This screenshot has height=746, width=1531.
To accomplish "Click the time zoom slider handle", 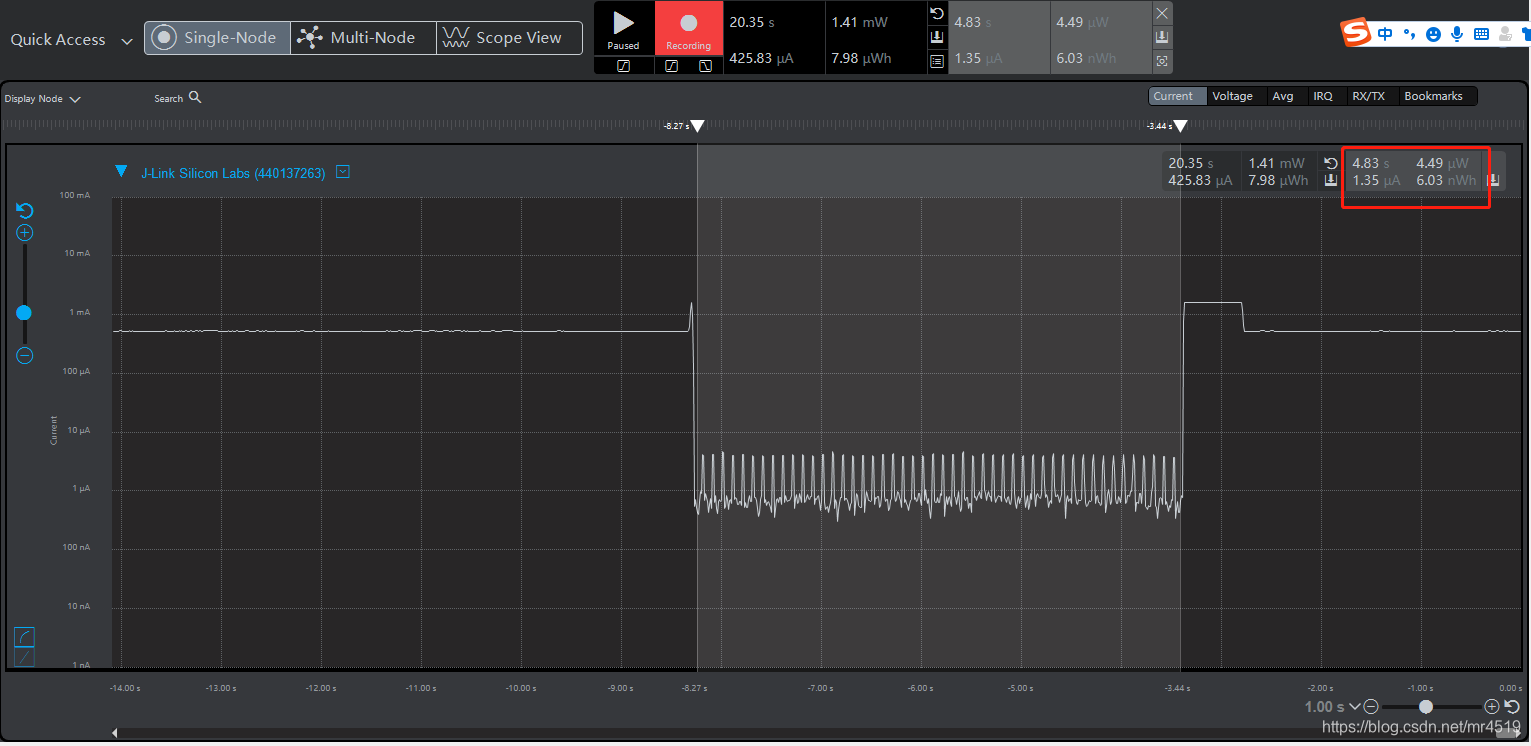I will (x=1426, y=706).
